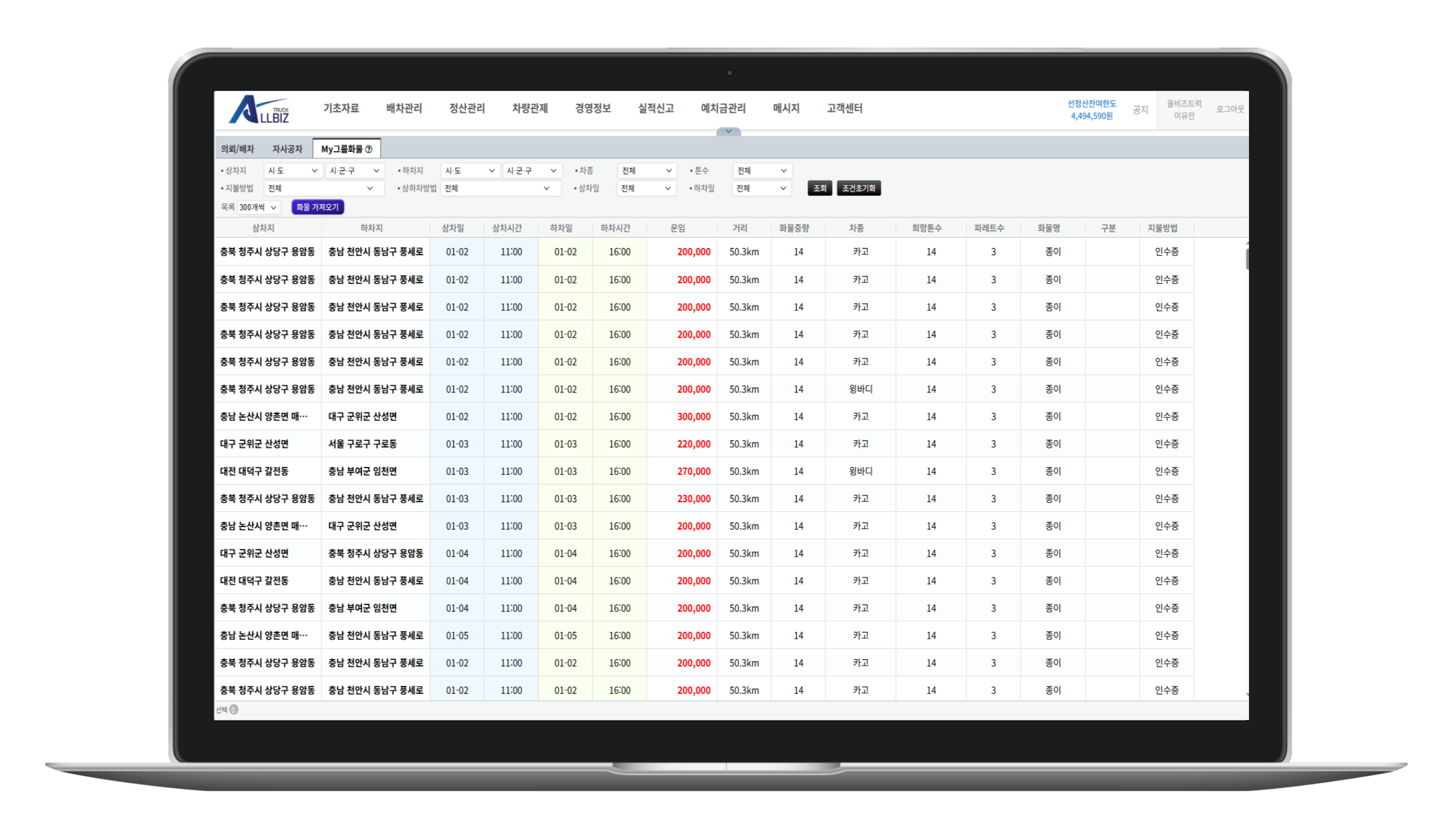The image size is (1456, 819).
Task: Select the row with 서울 구로구 구로동
Action: (x=704, y=444)
